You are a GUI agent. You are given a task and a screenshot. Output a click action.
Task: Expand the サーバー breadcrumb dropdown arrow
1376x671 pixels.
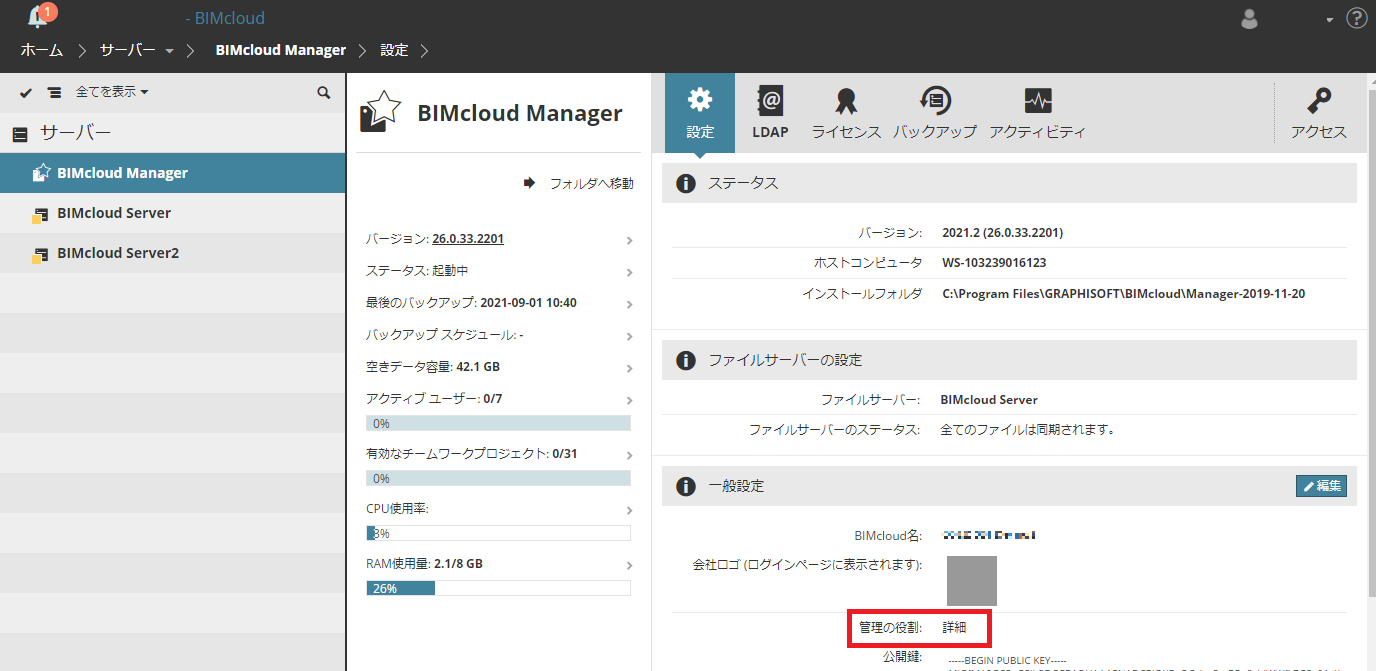tap(169, 50)
